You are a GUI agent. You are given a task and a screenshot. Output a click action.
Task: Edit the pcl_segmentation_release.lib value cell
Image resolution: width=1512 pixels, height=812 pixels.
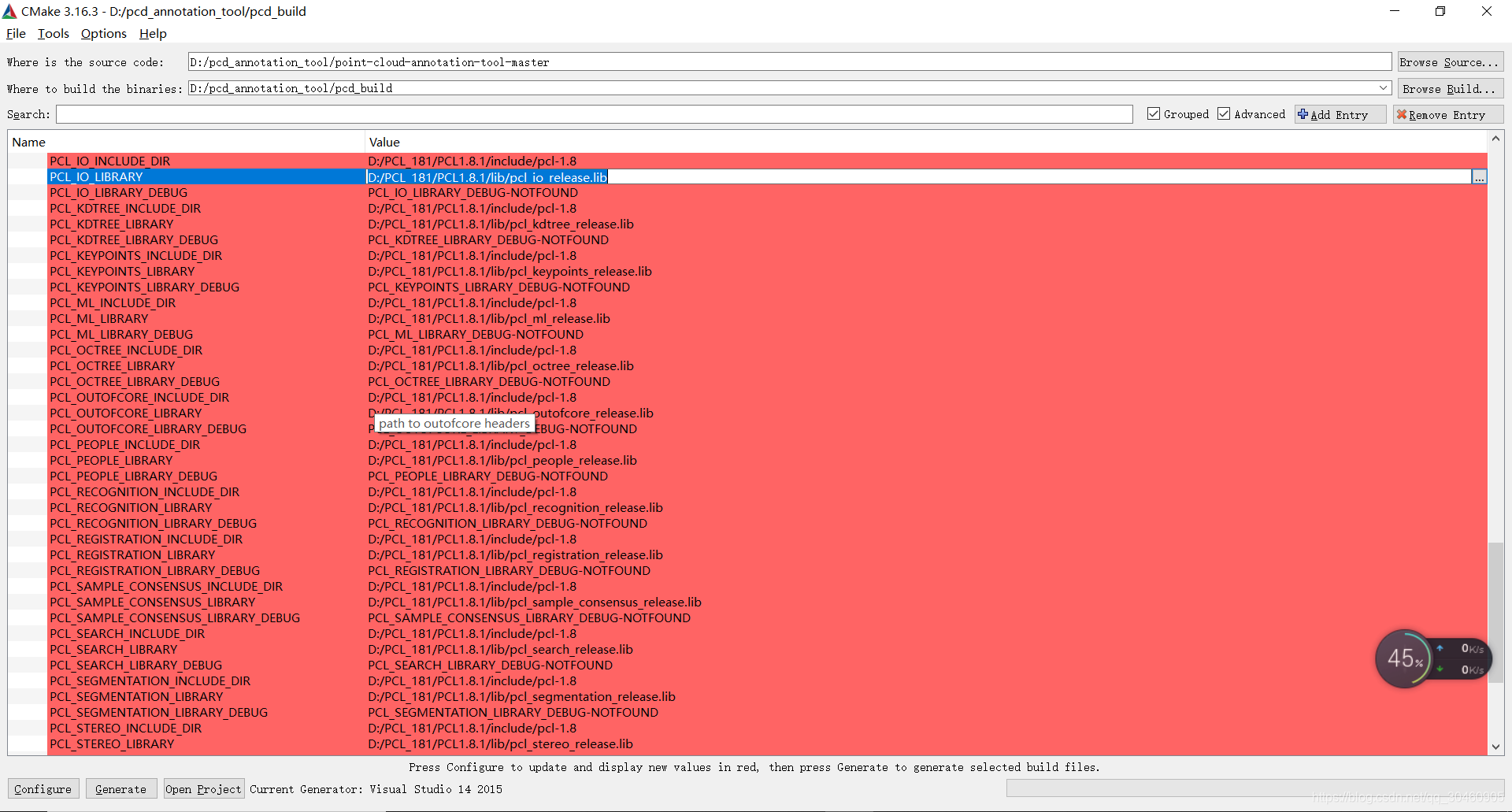pos(926,696)
